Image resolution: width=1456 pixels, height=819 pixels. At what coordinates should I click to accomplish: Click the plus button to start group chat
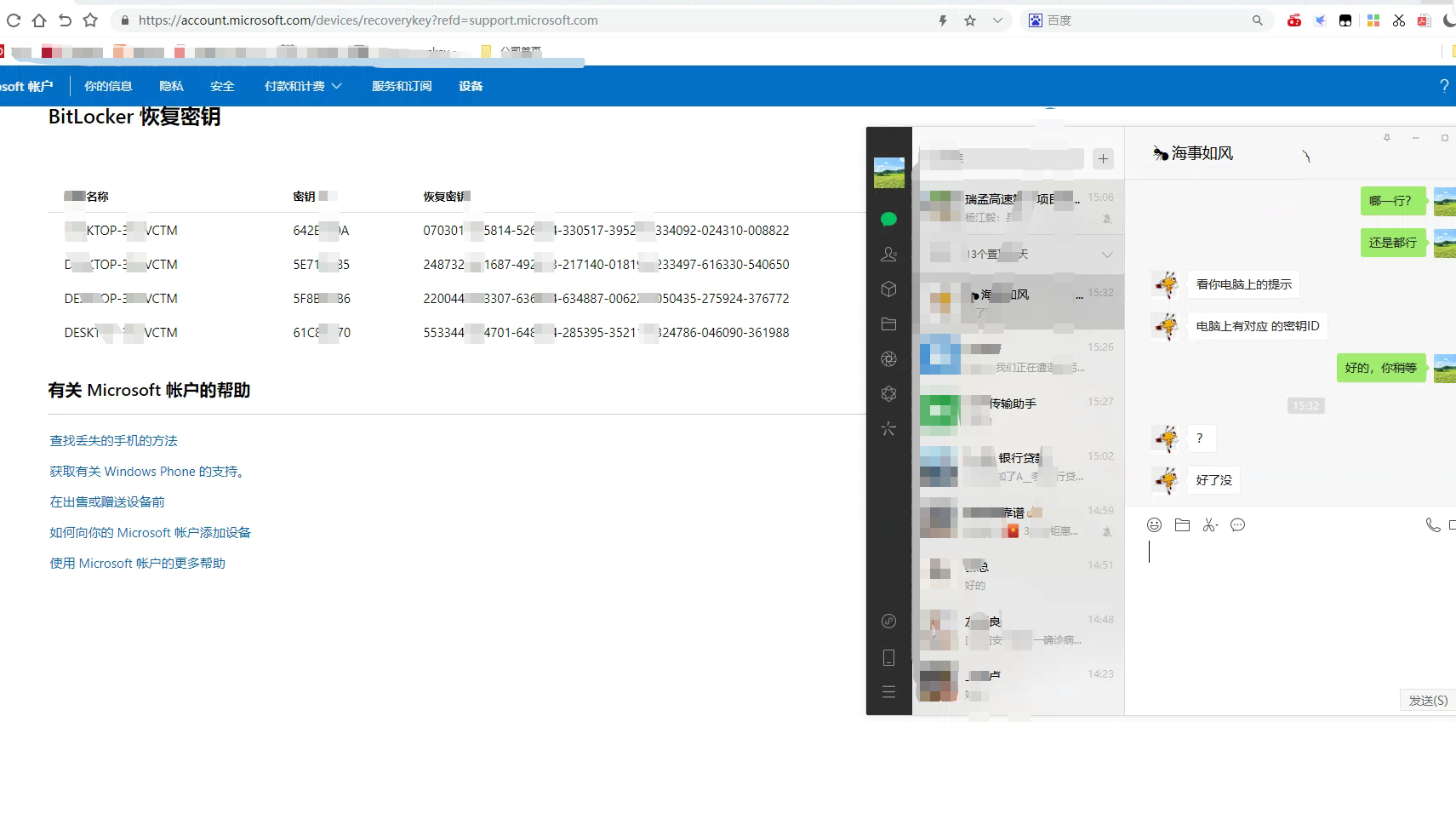1103,158
